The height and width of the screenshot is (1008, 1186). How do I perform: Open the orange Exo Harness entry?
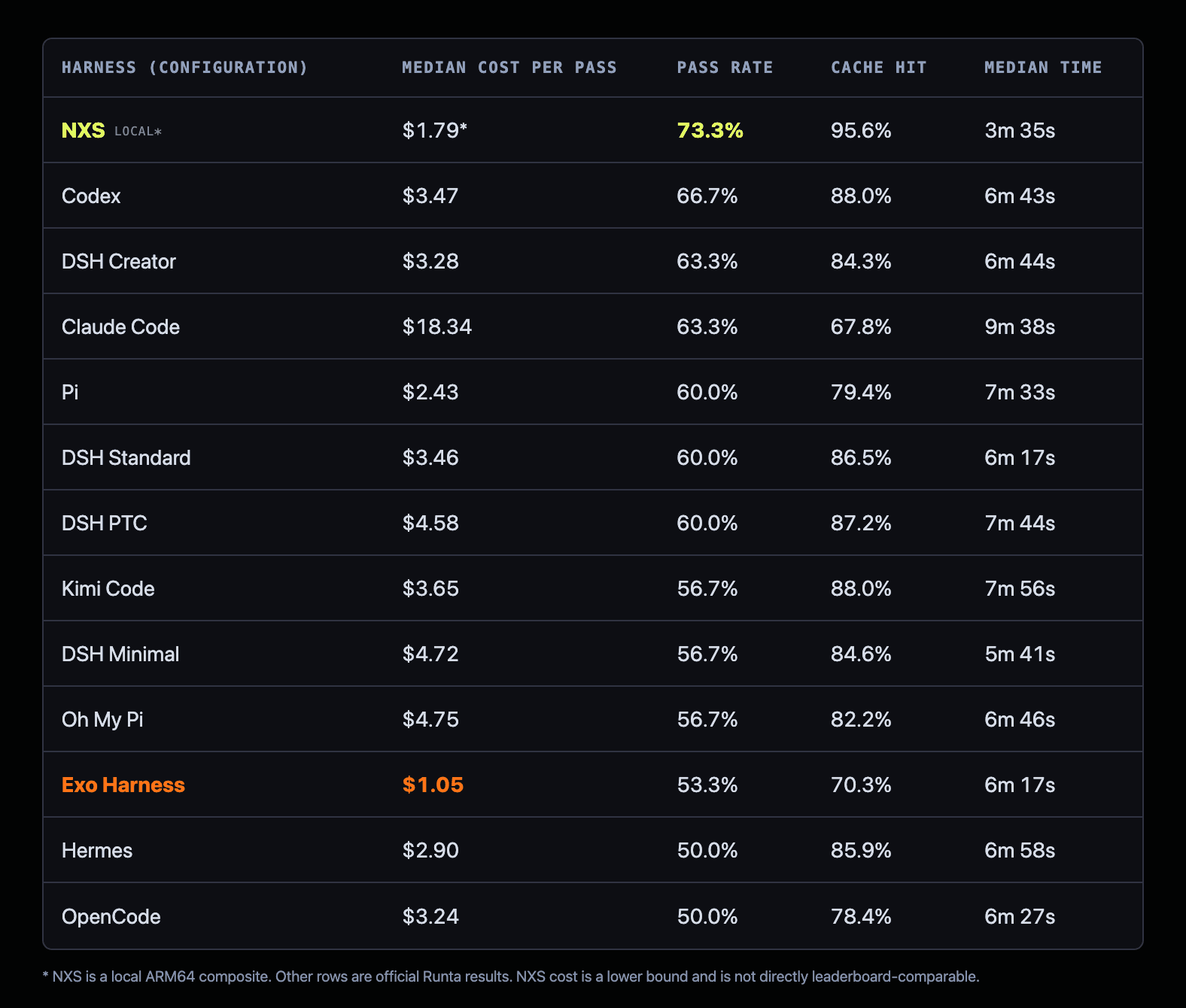(123, 785)
